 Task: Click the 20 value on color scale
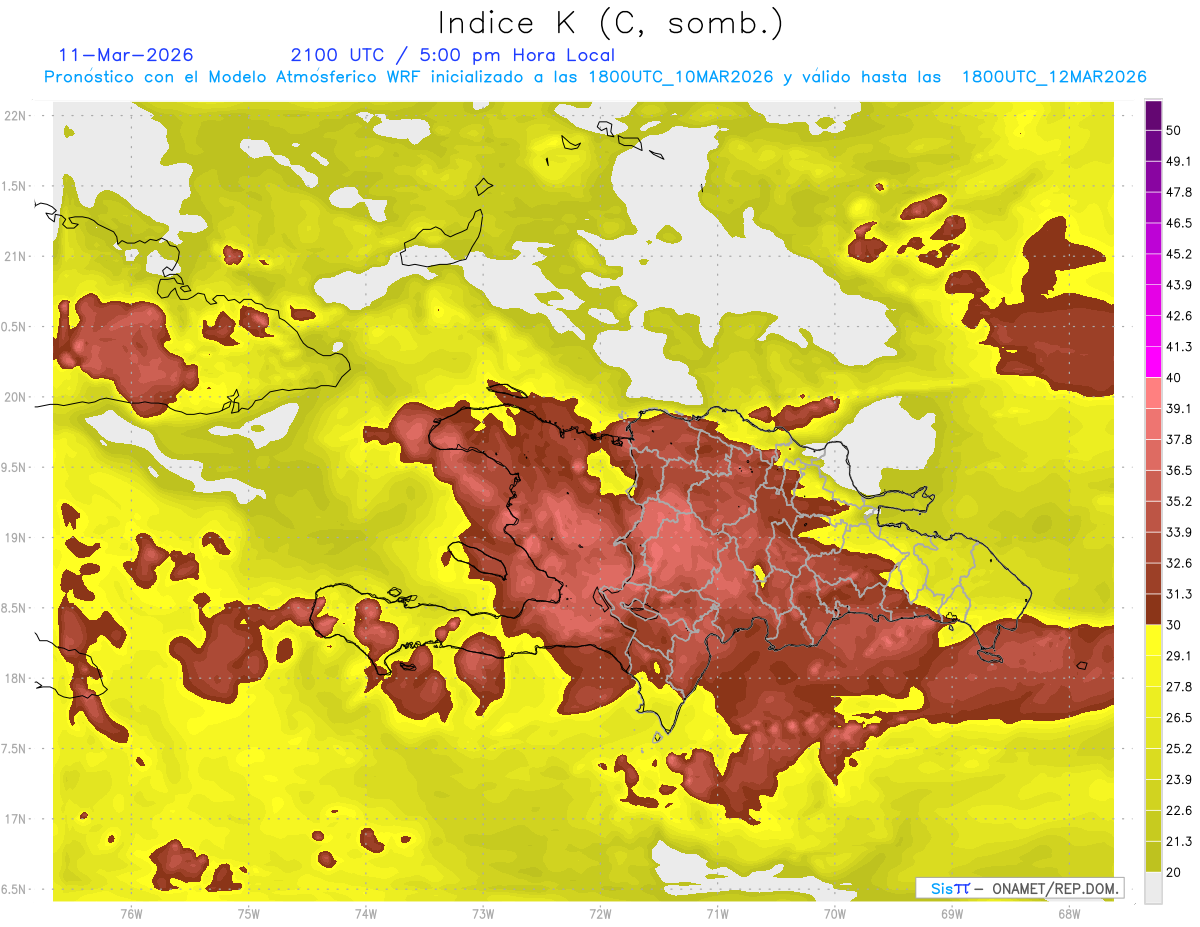(1174, 872)
